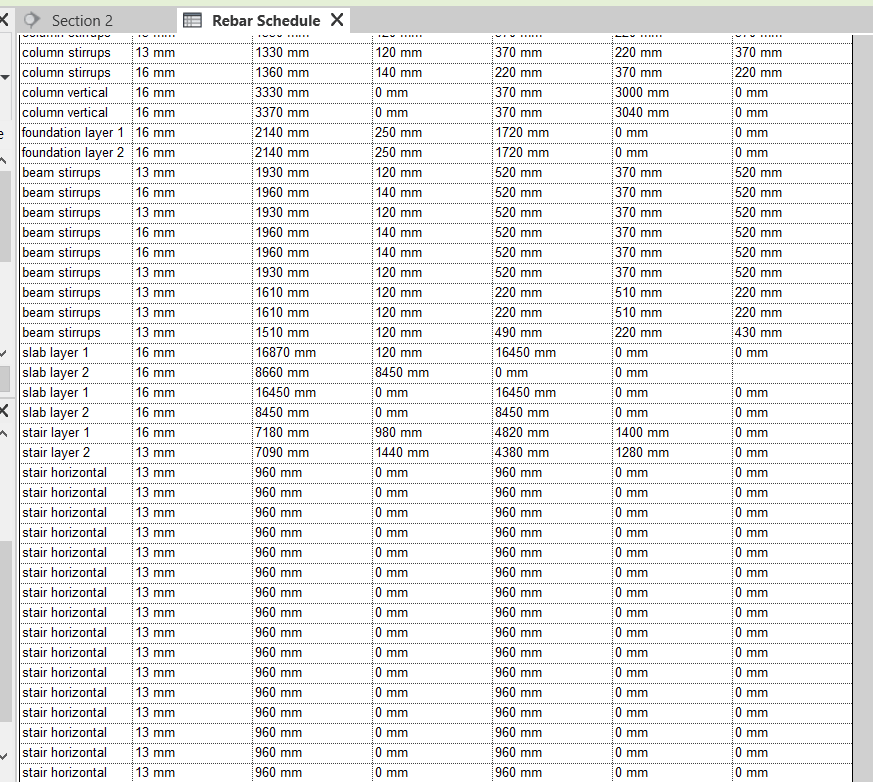Select the foundation layer 1 cell
The image size is (873, 782).
tap(74, 133)
